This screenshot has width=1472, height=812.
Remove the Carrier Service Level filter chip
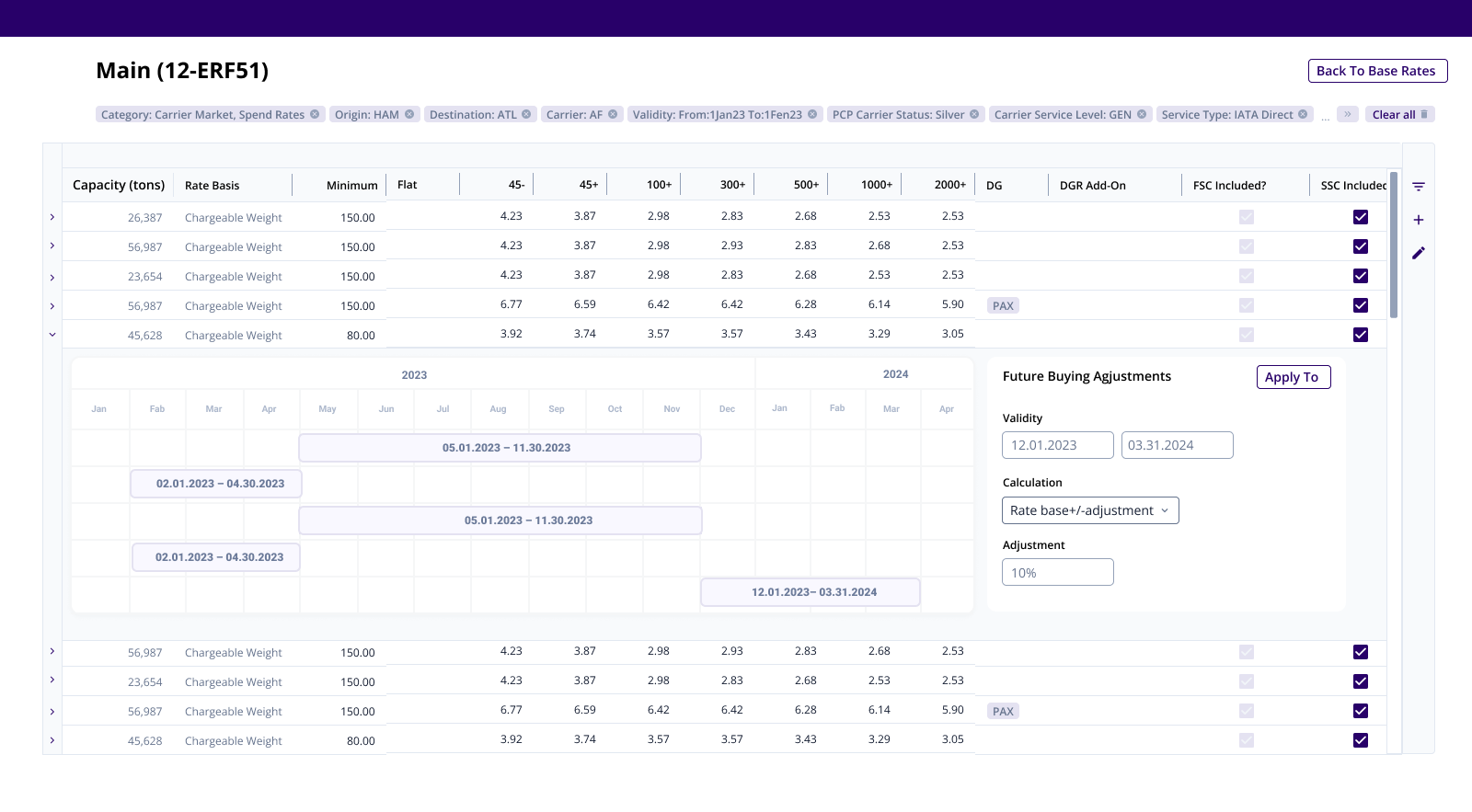pyautogui.click(x=1142, y=114)
